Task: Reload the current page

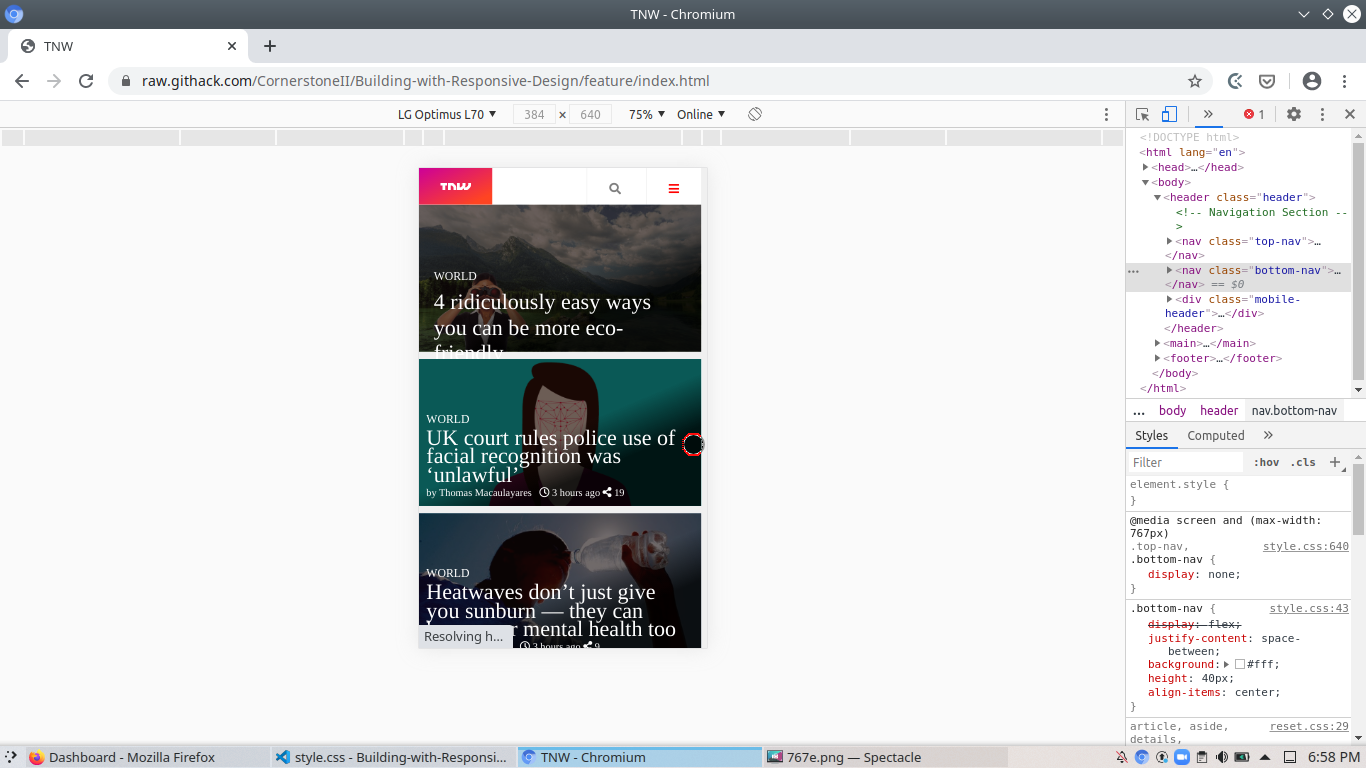Action: pyautogui.click(x=86, y=81)
